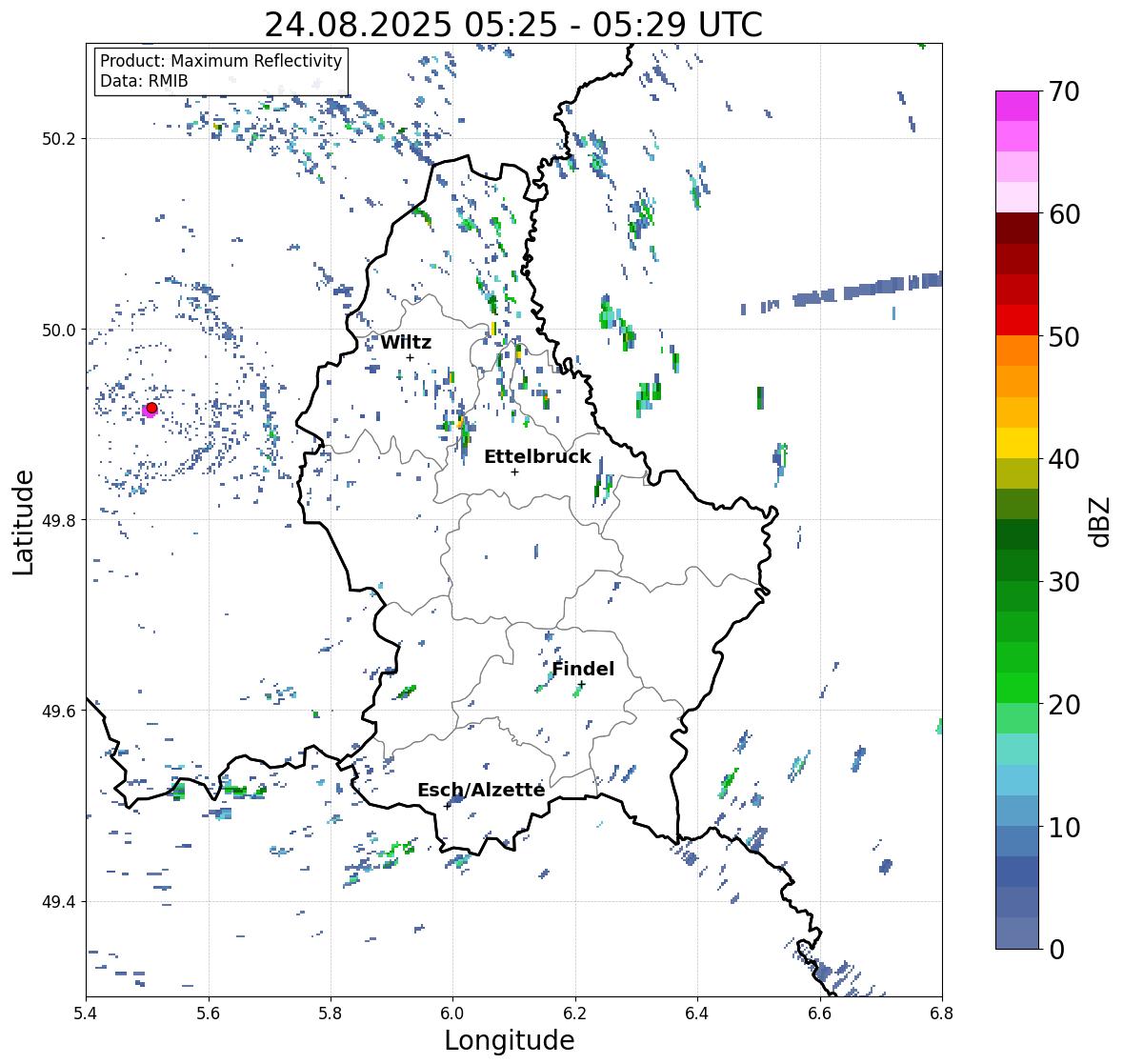Click the long horizontal radar streak at right
Screen dimensions: 1123x1064
841,292
